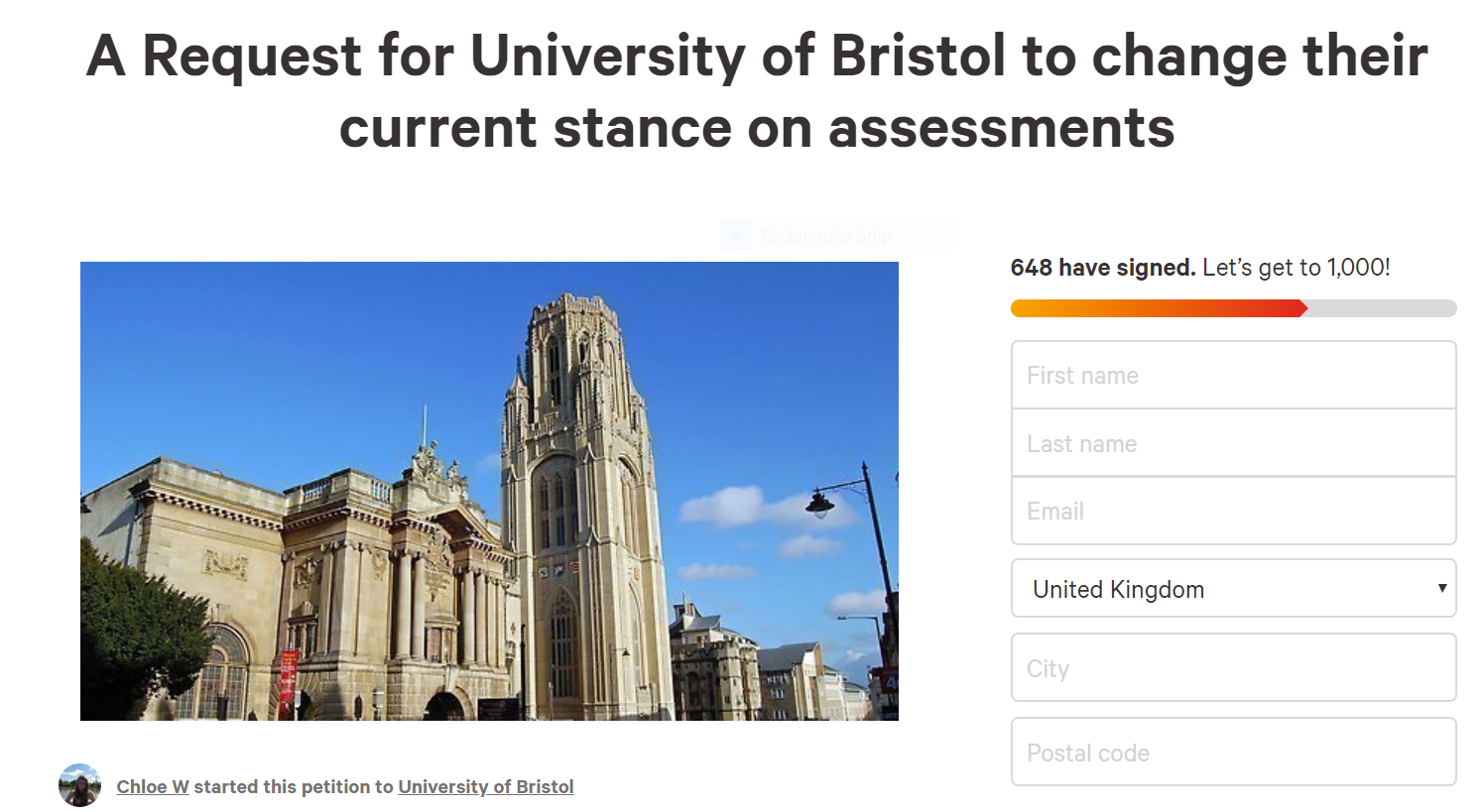Focus the Postal code field
Viewport: 1483px width, 812px height.
1233,753
